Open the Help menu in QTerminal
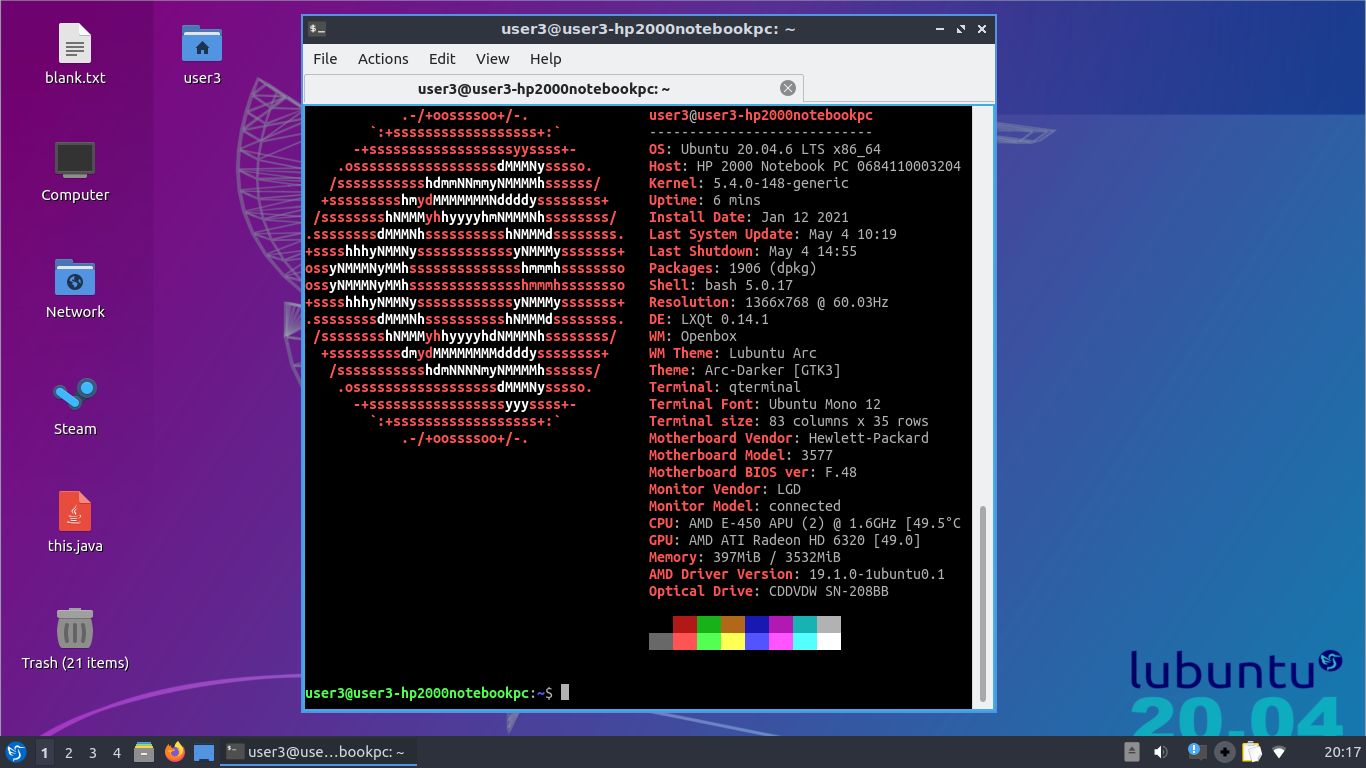 point(545,59)
